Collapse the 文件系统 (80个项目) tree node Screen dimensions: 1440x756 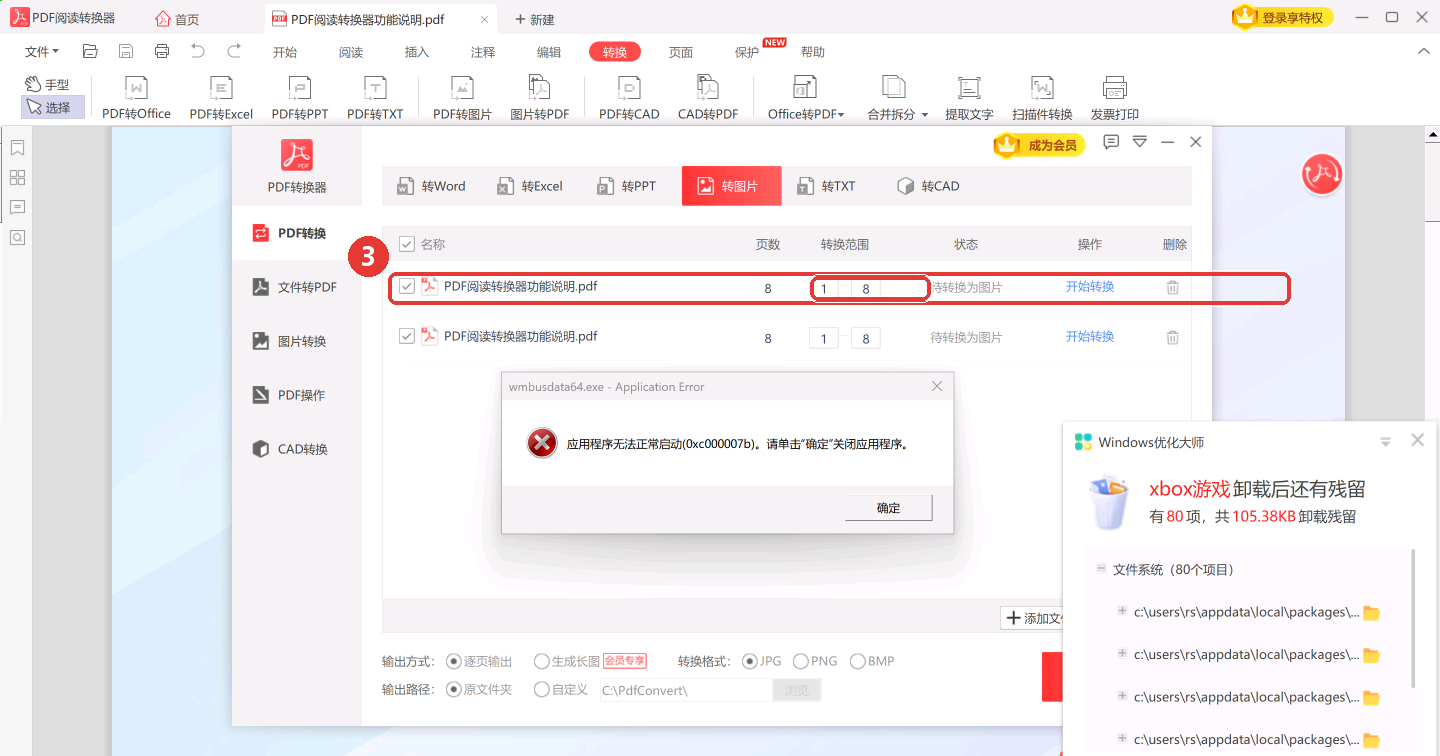tap(1101, 568)
